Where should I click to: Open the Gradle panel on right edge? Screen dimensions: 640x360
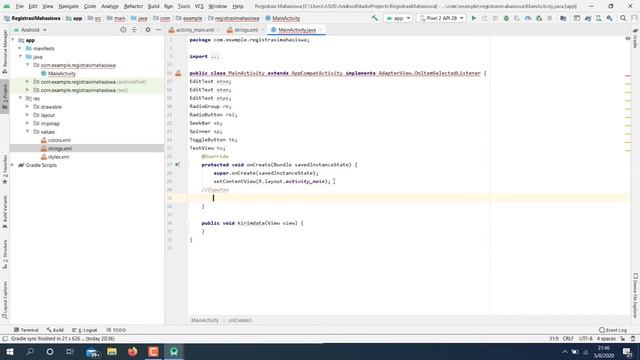click(636, 38)
